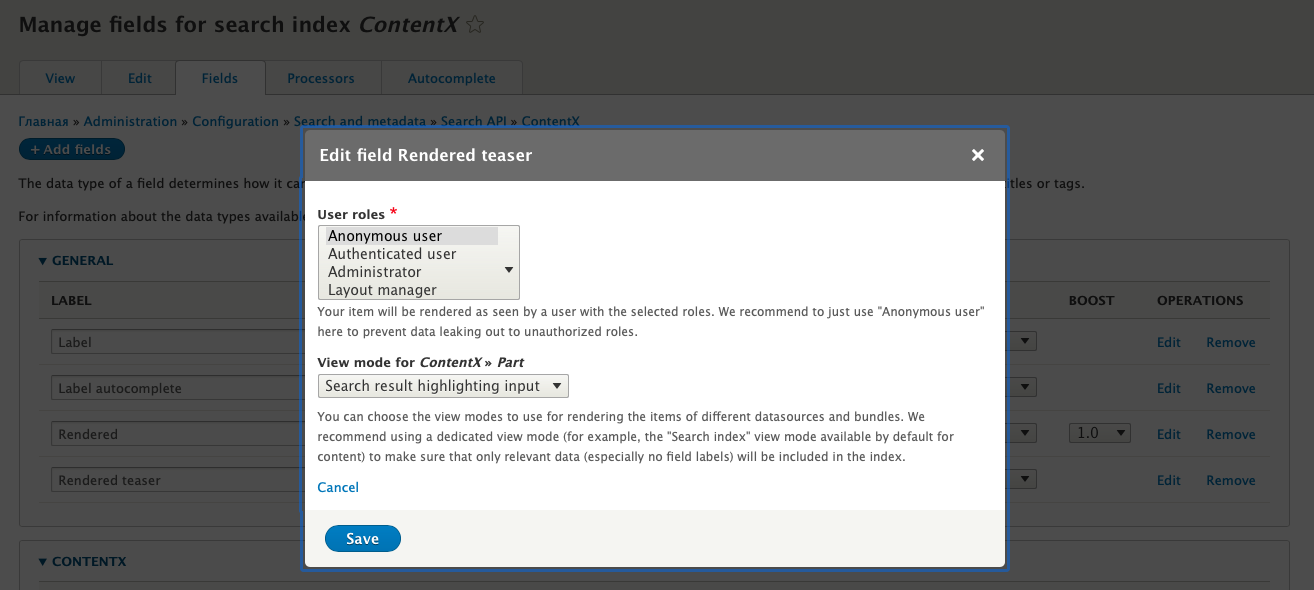This screenshot has height=590, width=1314.
Task: Click the Save button
Action: pyautogui.click(x=362, y=539)
